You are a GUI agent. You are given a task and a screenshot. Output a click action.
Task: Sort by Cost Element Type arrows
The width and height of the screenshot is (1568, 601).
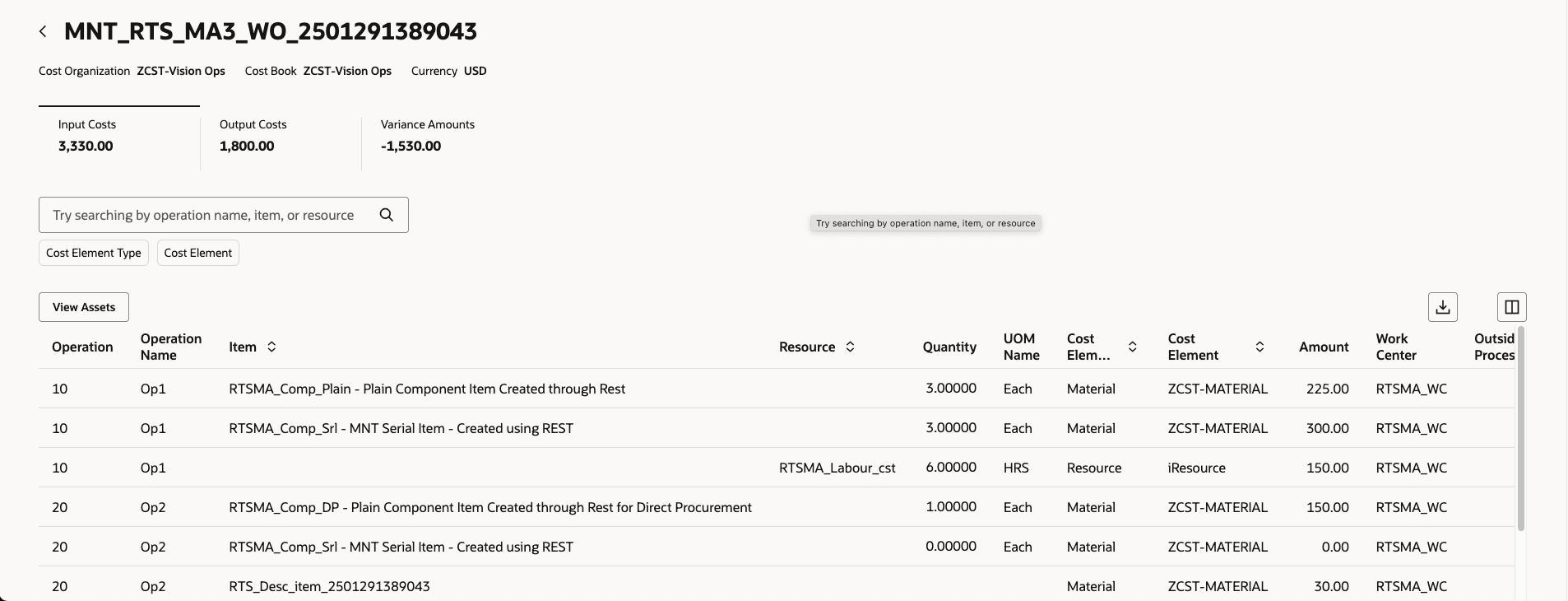coord(1132,347)
